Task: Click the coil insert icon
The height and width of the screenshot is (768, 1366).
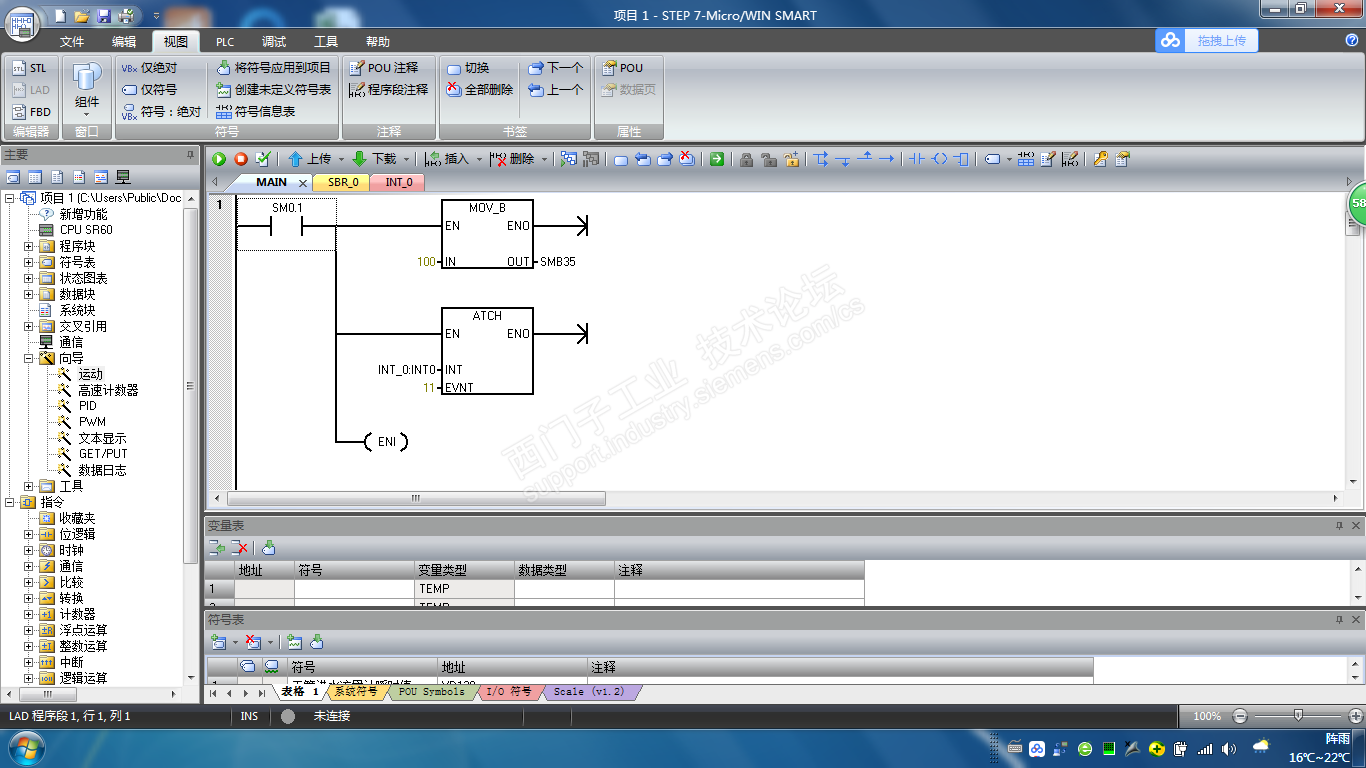Action: tap(939, 159)
